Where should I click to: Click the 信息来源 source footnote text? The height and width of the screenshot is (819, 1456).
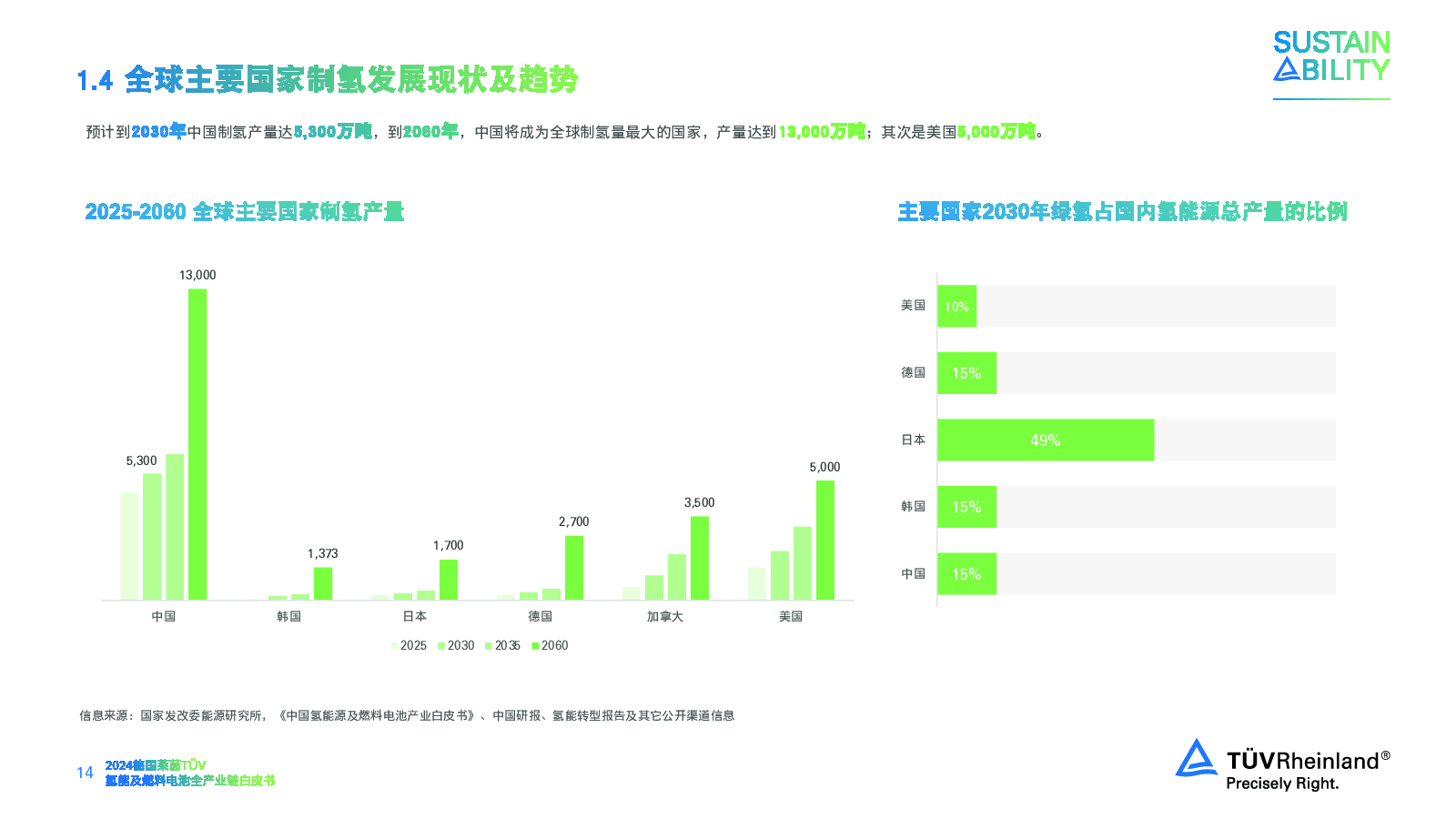tap(406, 716)
